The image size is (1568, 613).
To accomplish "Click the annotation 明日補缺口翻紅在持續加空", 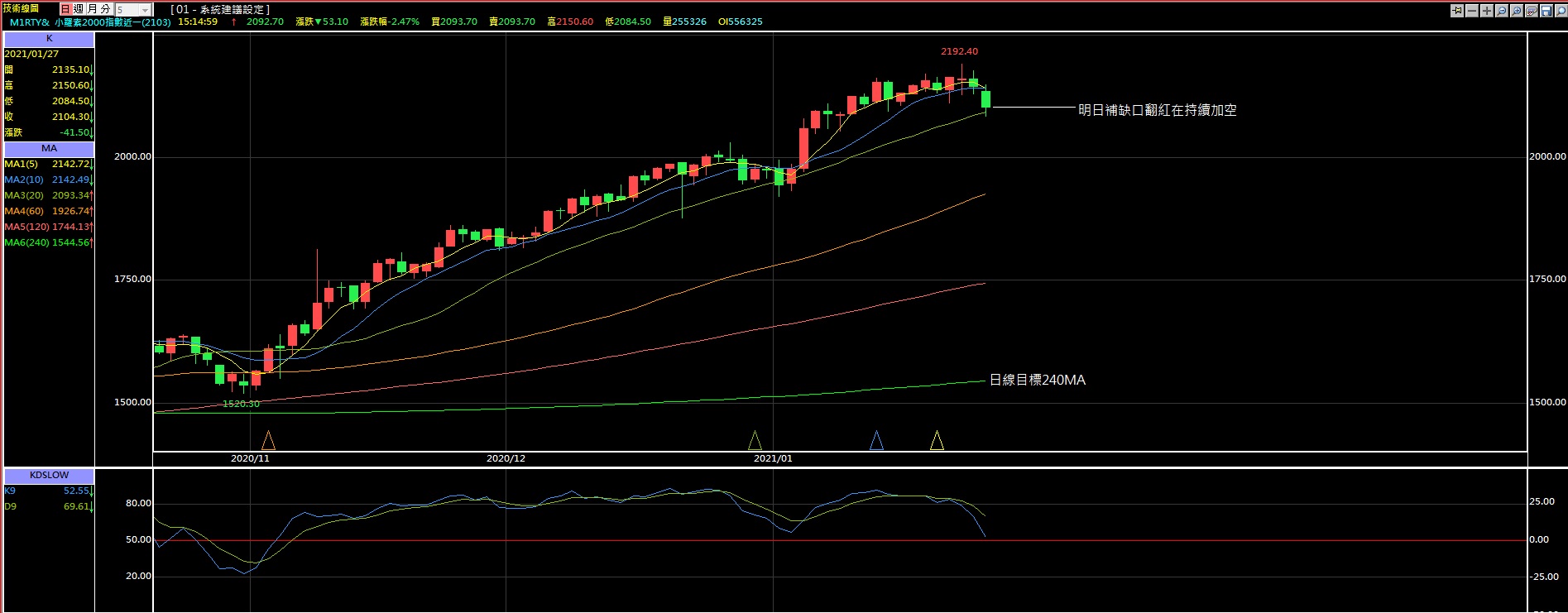I will pos(1157,110).
